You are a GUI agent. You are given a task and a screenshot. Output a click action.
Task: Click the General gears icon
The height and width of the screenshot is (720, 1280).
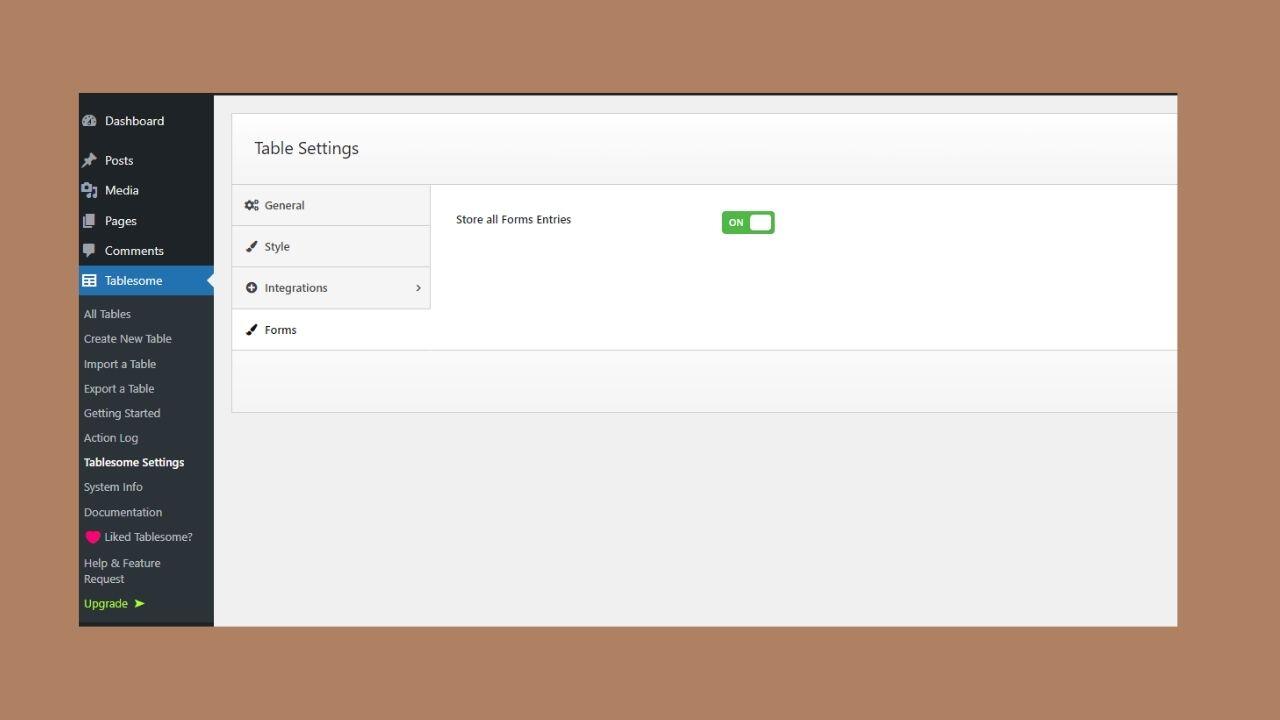[252, 205]
